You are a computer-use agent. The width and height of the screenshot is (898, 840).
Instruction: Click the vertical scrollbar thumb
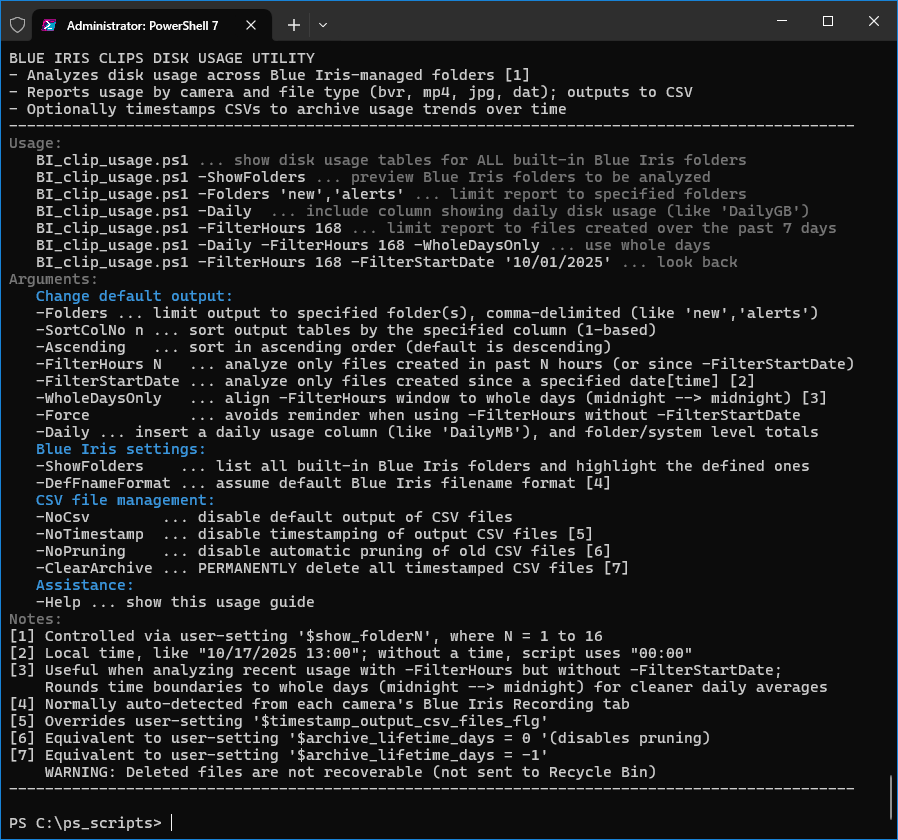tap(890, 796)
